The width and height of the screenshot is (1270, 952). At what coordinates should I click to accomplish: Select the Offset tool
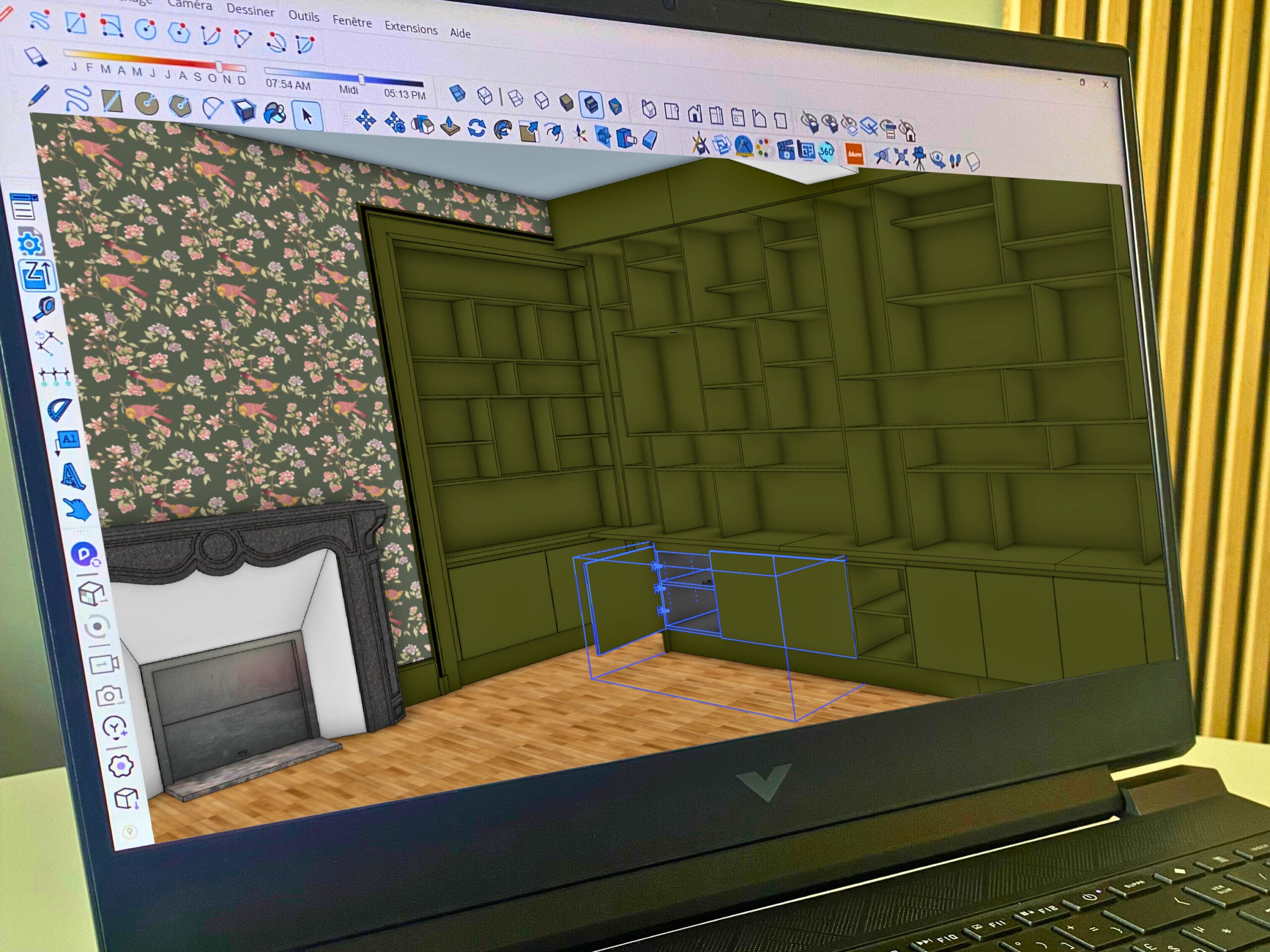click(x=554, y=134)
